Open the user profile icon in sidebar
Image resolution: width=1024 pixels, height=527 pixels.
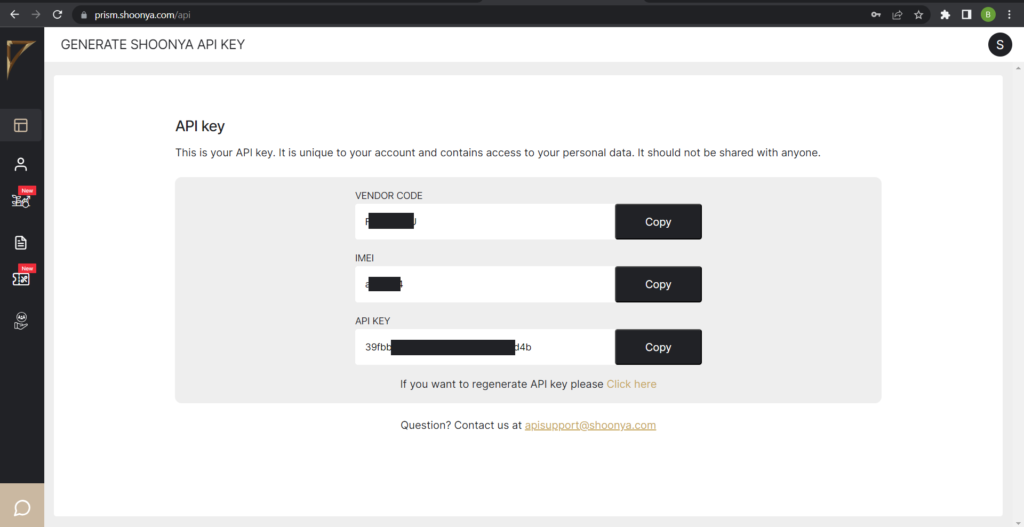point(21,164)
